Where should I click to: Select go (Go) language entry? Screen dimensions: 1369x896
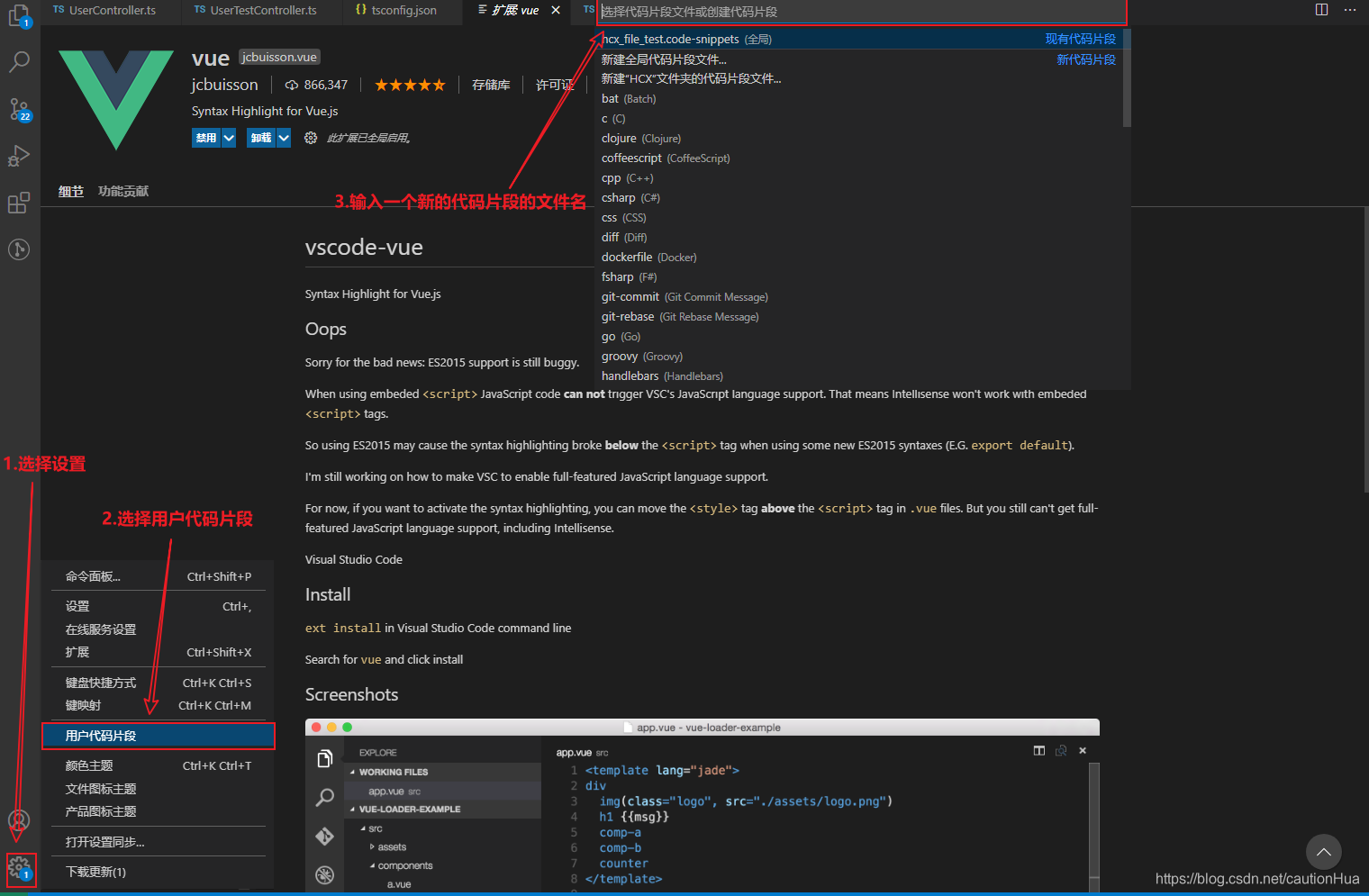point(858,337)
